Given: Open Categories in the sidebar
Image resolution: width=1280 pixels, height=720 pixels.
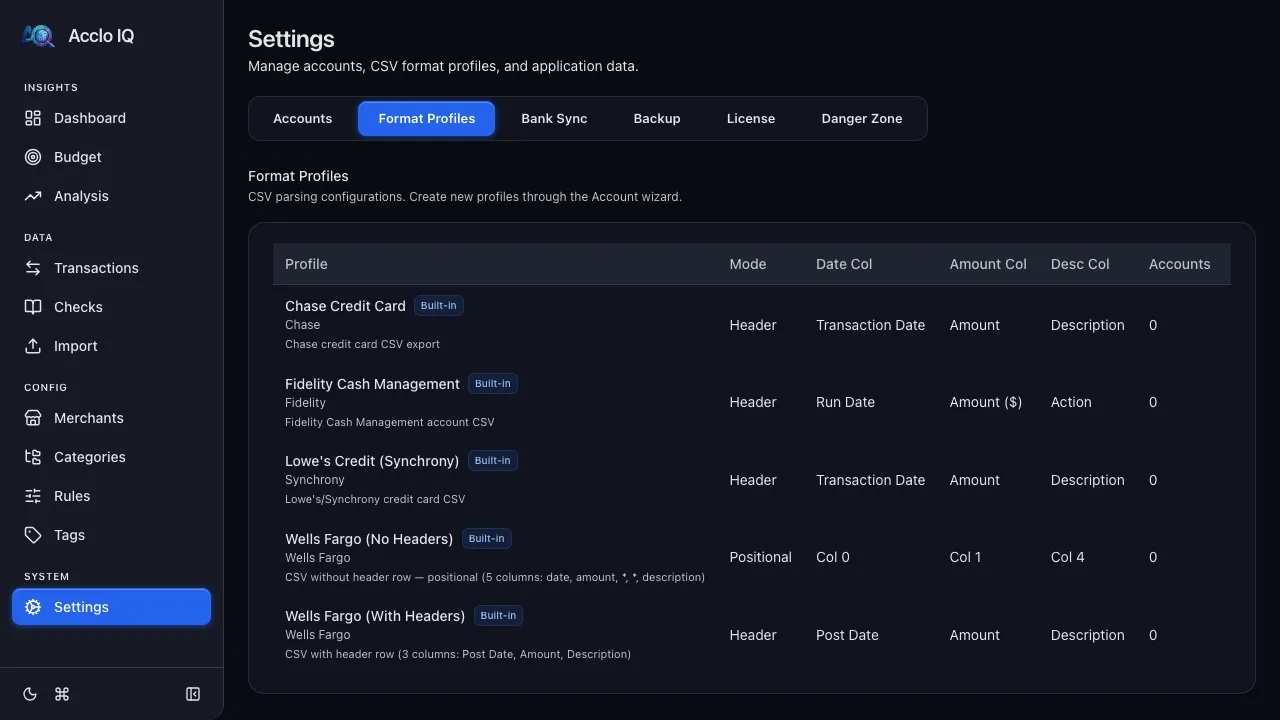Looking at the screenshot, I should (111, 457).
